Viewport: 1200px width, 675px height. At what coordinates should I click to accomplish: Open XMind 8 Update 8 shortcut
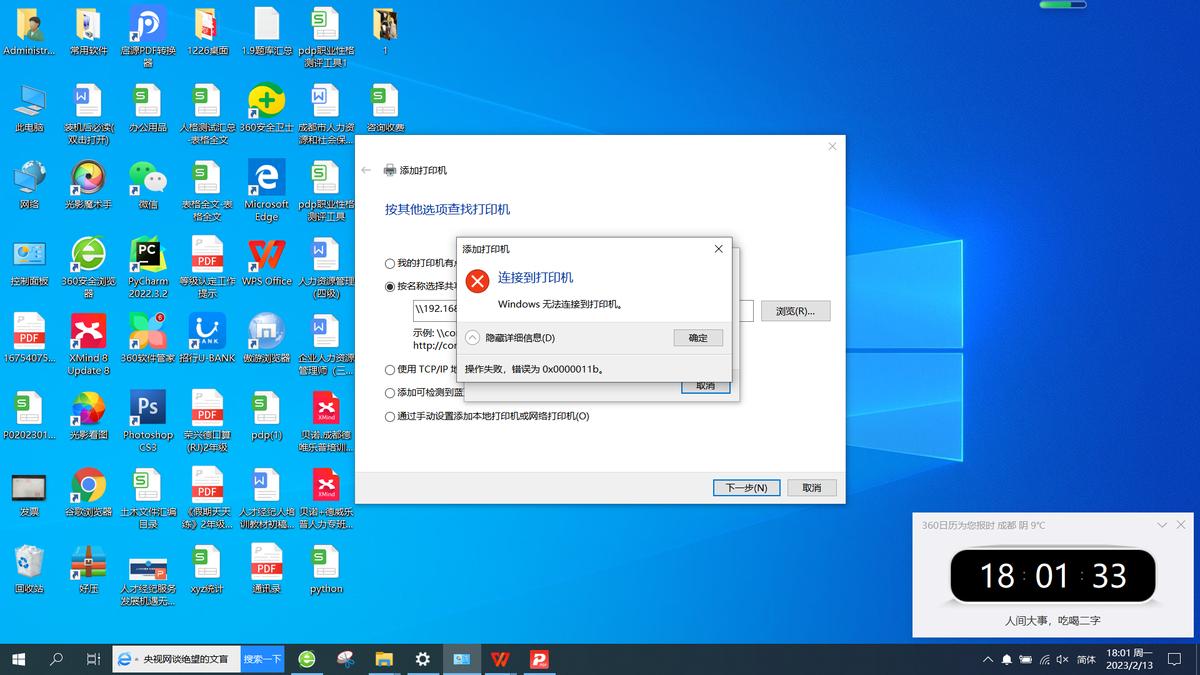(x=89, y=344)
